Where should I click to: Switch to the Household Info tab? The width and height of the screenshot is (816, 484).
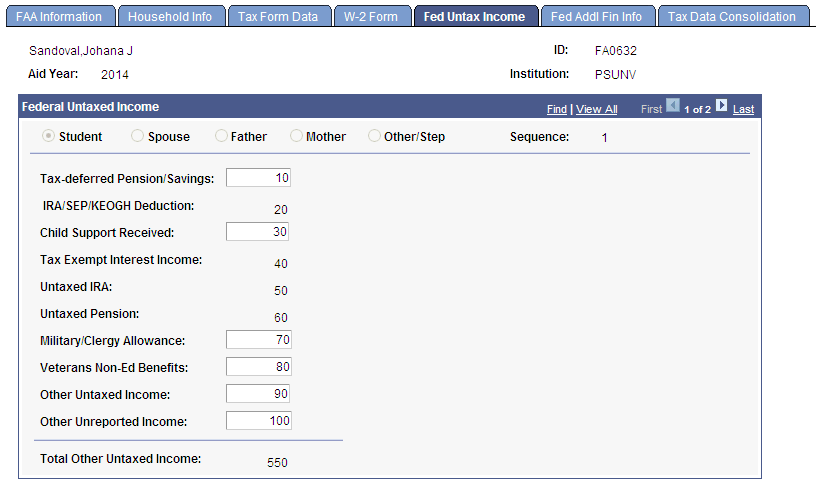pos(170,17)
